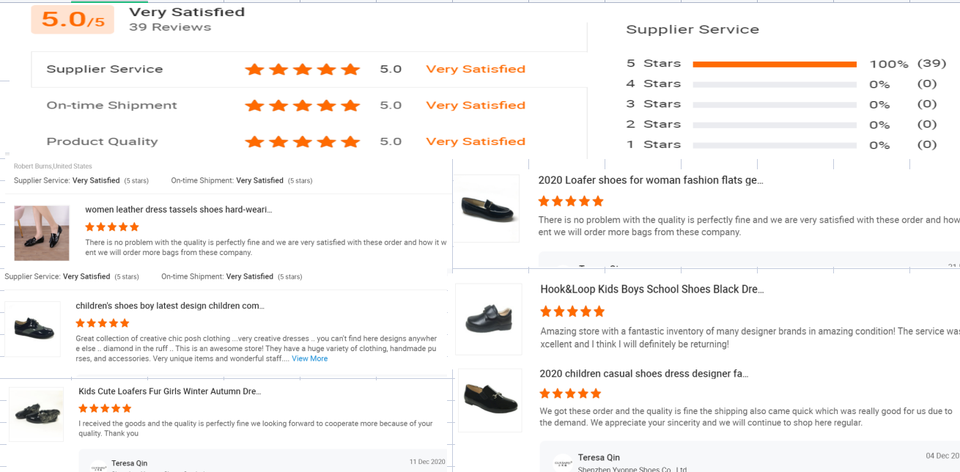Open "2020 children casual shoes dress" title link
The height and width of the screenshot is (472, 960).
point(643,374)
